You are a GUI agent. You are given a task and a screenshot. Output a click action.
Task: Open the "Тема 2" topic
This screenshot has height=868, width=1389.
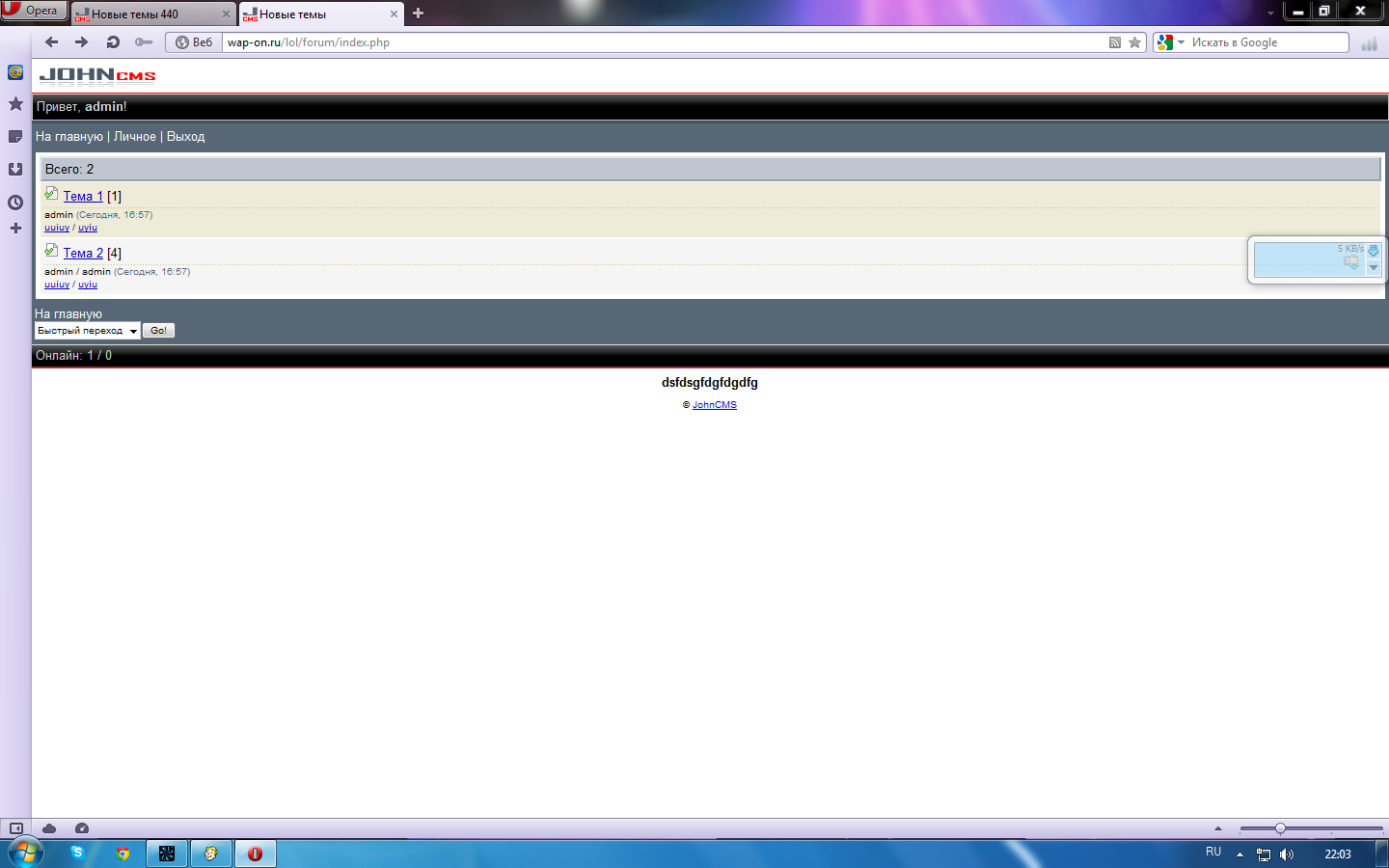(83, 253)
